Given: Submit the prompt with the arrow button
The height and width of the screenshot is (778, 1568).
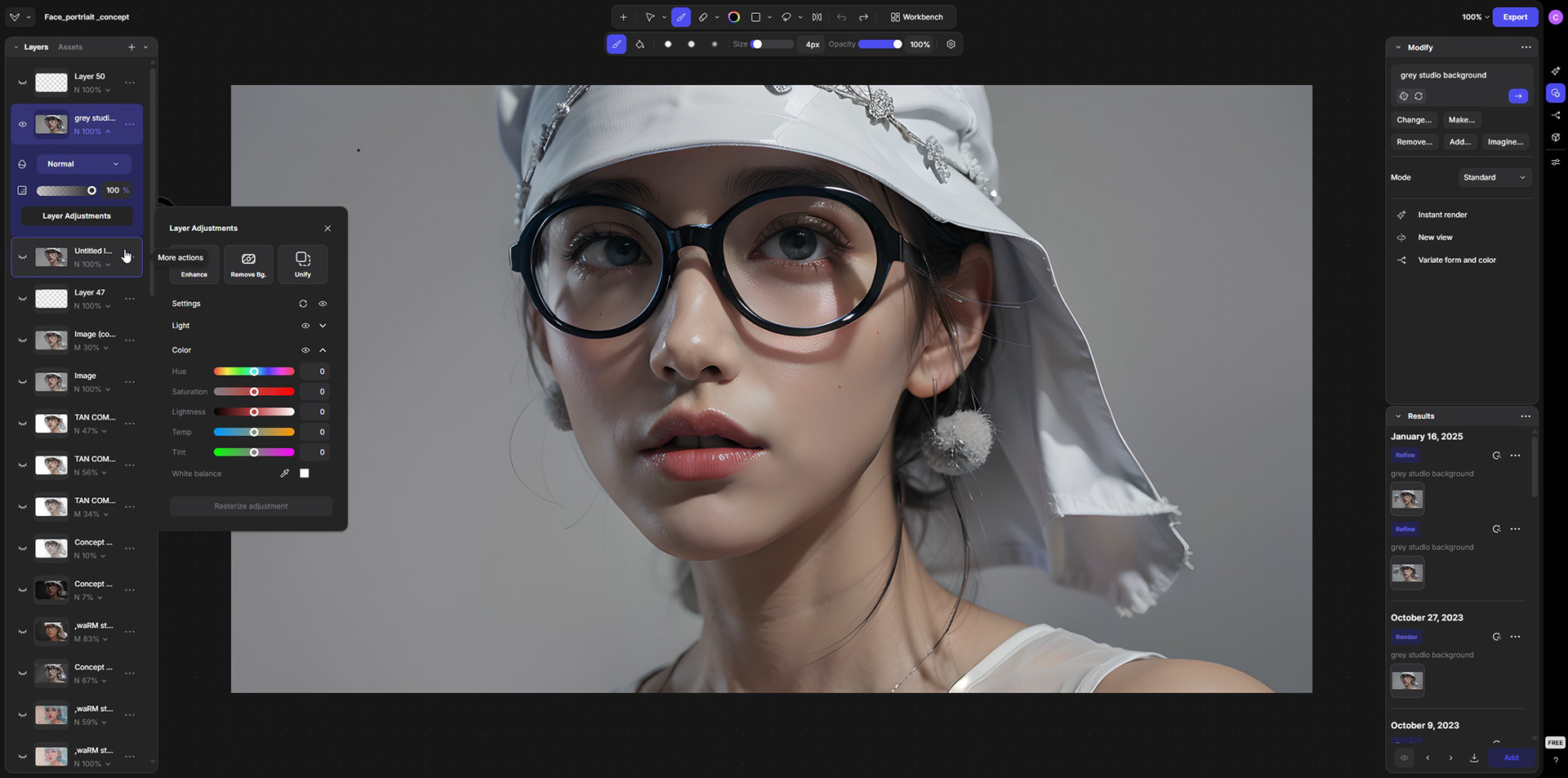Looking at the screenshot, I should (1518, 96).
